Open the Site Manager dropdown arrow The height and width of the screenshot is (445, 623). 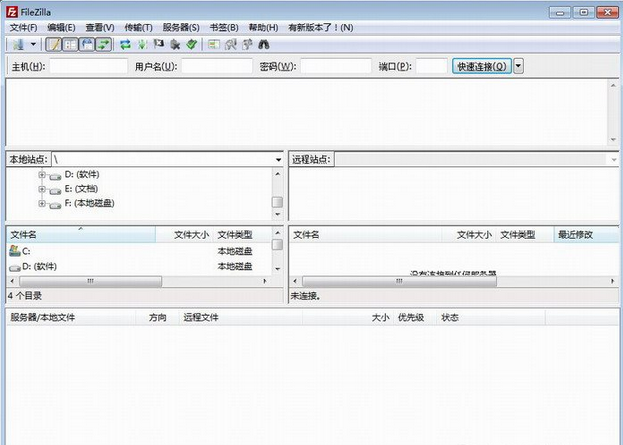pos(33,44)
